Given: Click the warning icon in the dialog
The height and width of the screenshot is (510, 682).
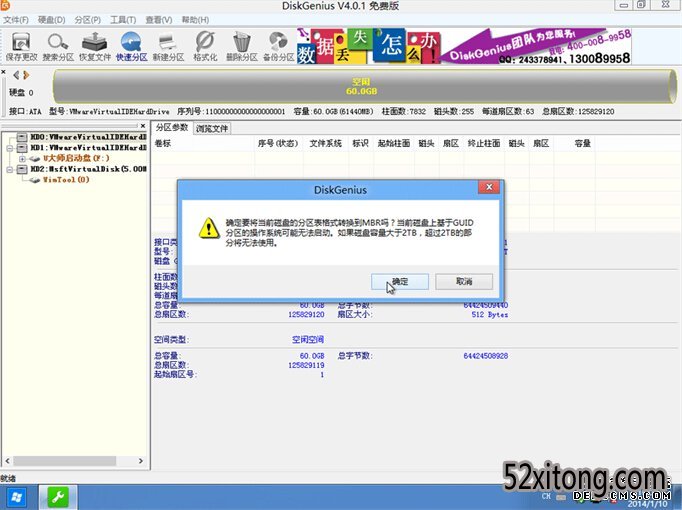Looking at the screenshot, I should point(209,228).
